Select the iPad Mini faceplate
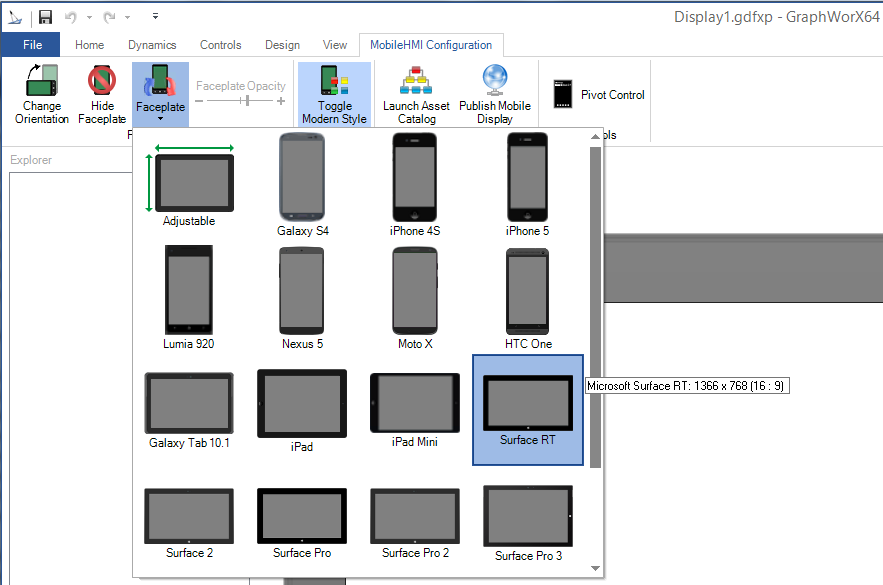 (x=415, y=405)
